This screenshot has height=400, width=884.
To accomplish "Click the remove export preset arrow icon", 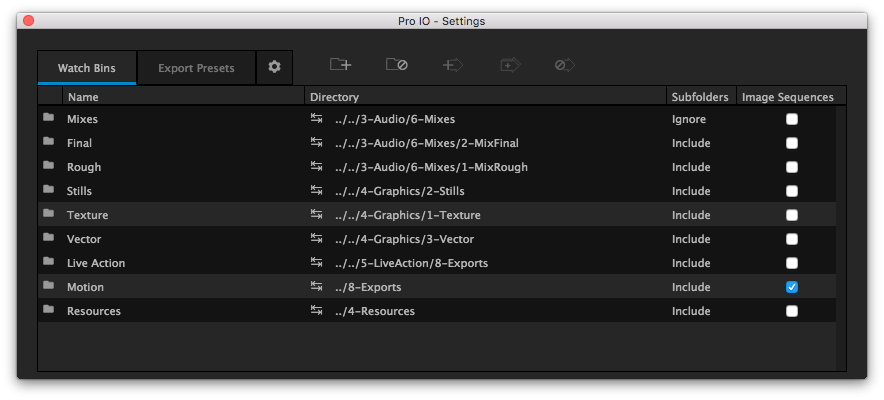I will click(565, 66).
